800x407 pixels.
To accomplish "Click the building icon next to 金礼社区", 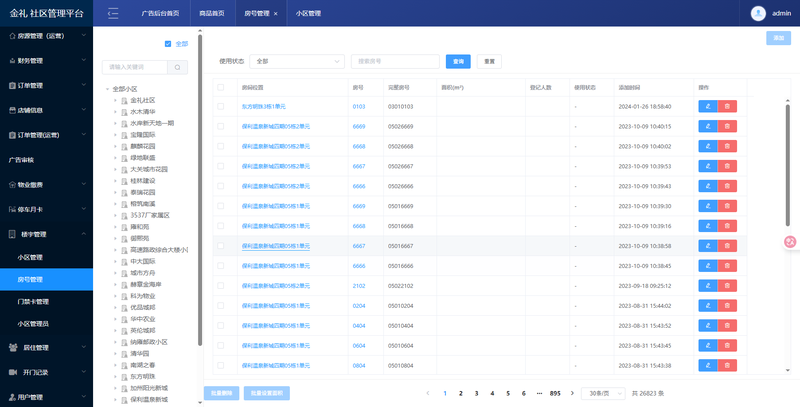I will [125, 100].
